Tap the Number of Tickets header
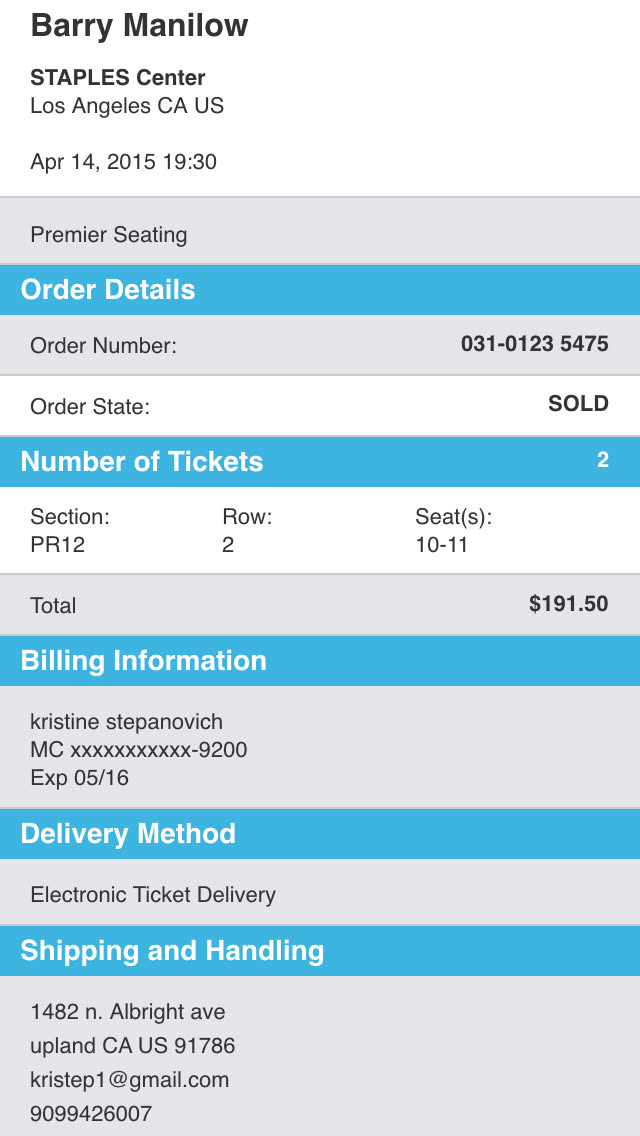This screenshot has width=640, height=1136. coord(142,462)
